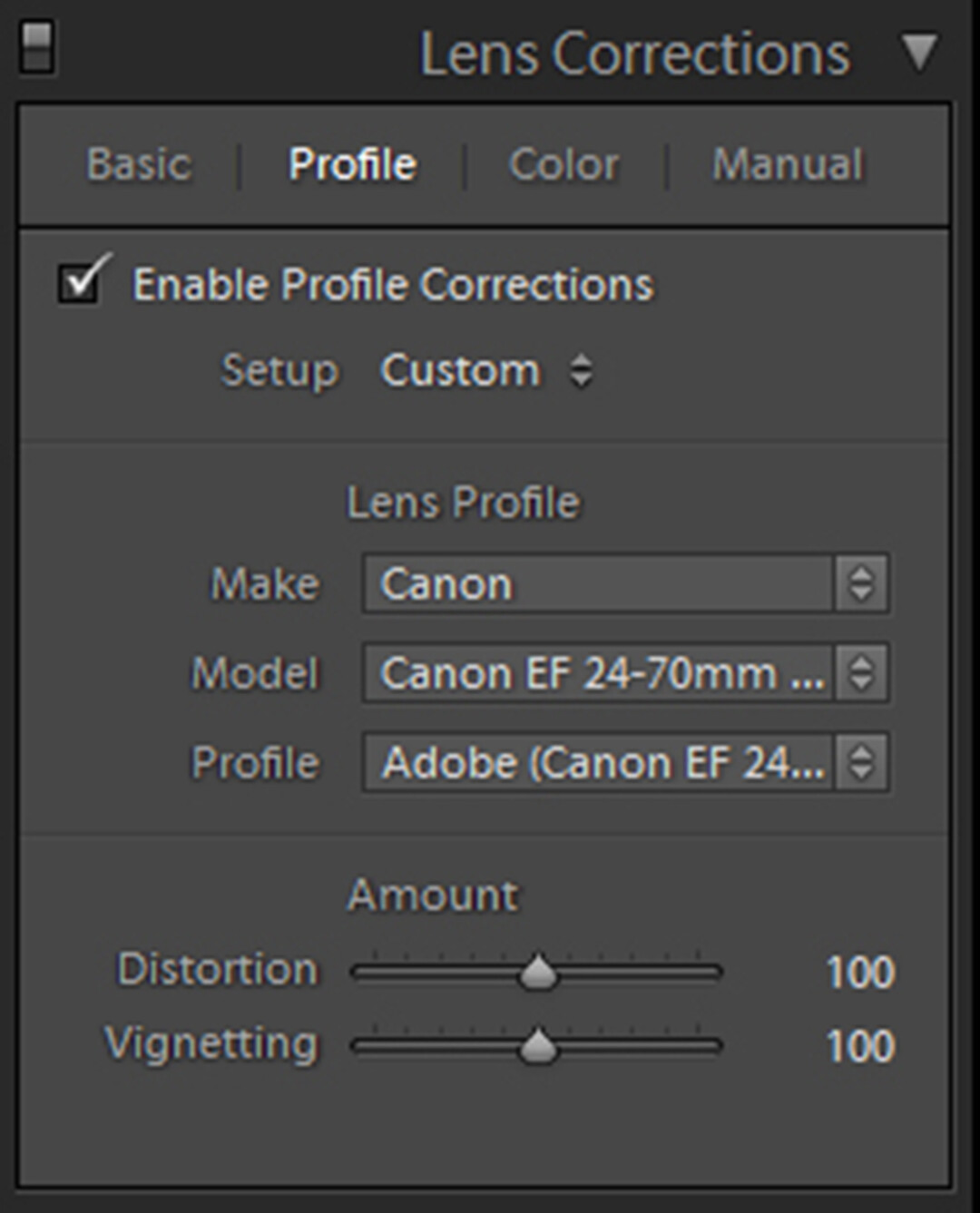This screenshot has width=980, height=1213.
Task: Select the Profile tab
Action: (352, 164)
